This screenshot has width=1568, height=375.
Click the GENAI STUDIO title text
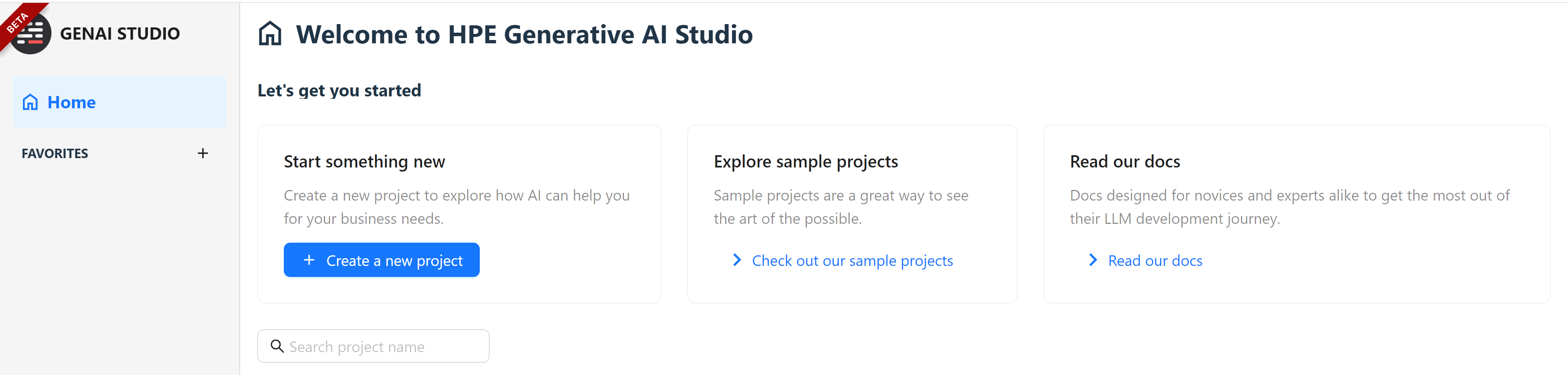point(120,33)
